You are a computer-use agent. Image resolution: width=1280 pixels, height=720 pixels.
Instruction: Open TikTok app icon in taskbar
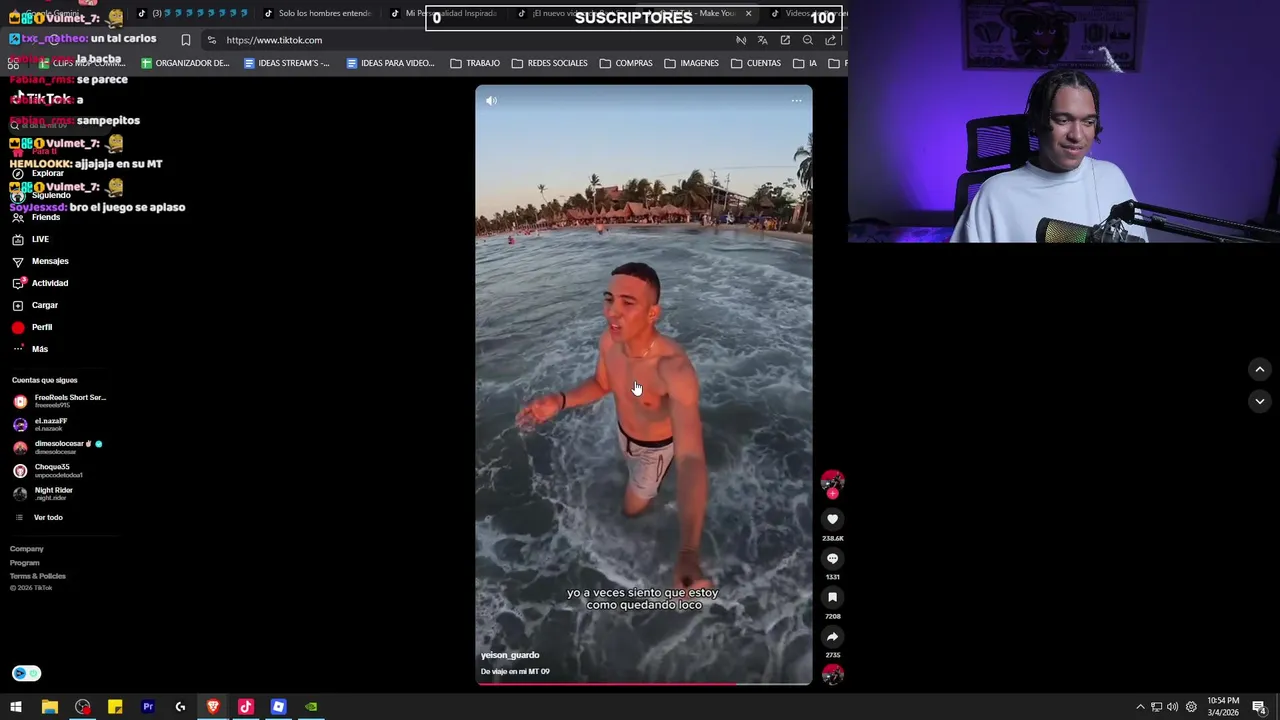246,707
